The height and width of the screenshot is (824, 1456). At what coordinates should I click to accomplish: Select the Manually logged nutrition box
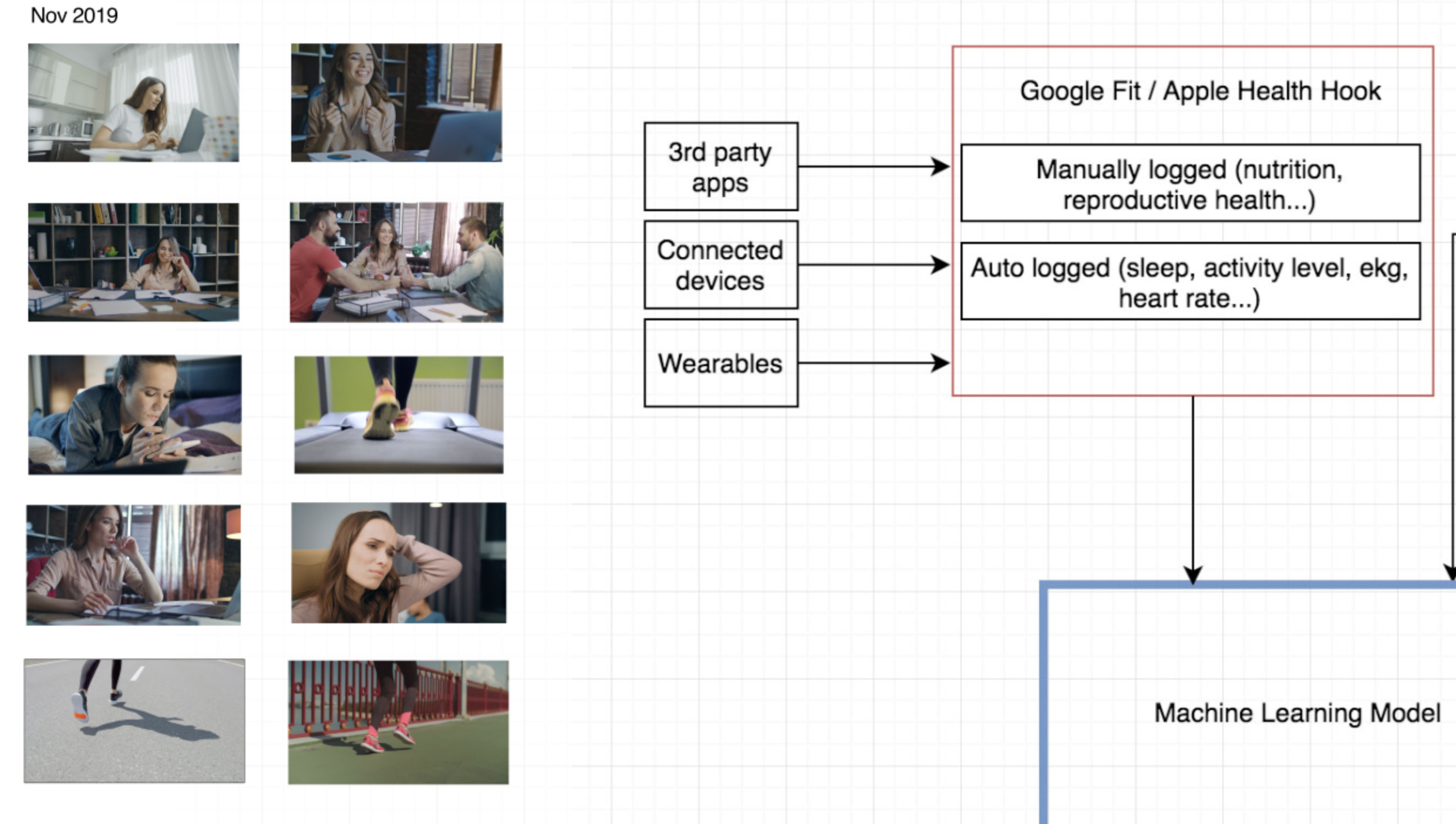pyautogui.click(x=1190, y=184)
